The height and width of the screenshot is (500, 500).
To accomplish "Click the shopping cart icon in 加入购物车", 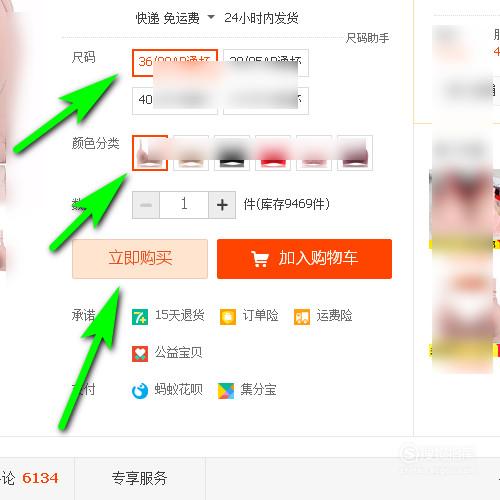I will point(260,259).
